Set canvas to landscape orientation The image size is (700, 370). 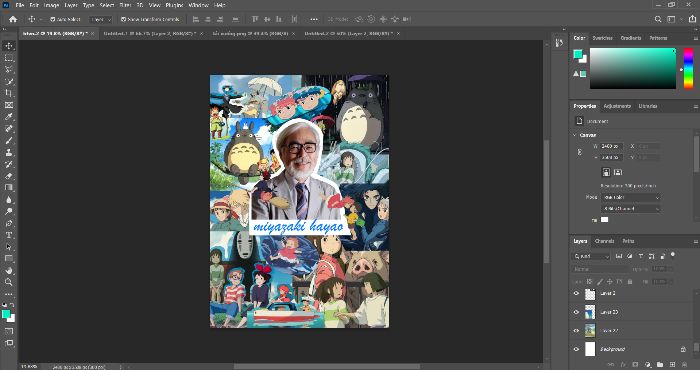(x=618, y=172)
